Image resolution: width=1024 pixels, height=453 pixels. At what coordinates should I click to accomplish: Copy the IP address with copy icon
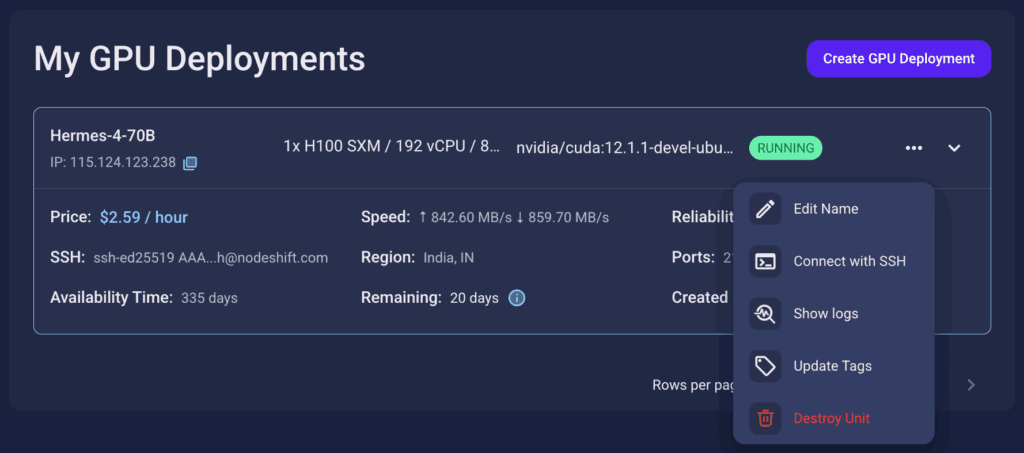point(190,163)
